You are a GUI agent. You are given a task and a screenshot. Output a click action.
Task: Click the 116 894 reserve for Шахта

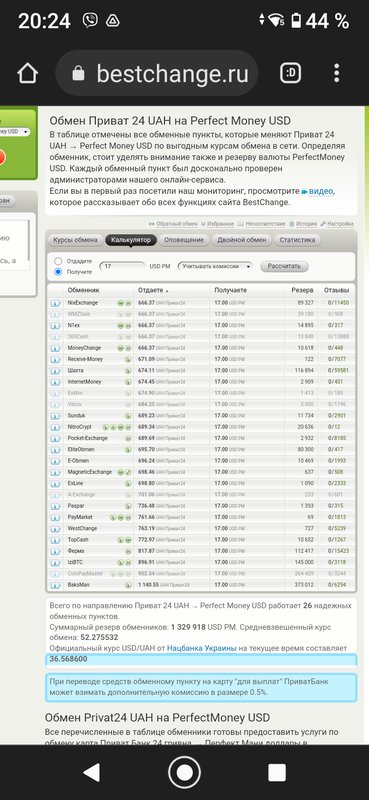305,370
